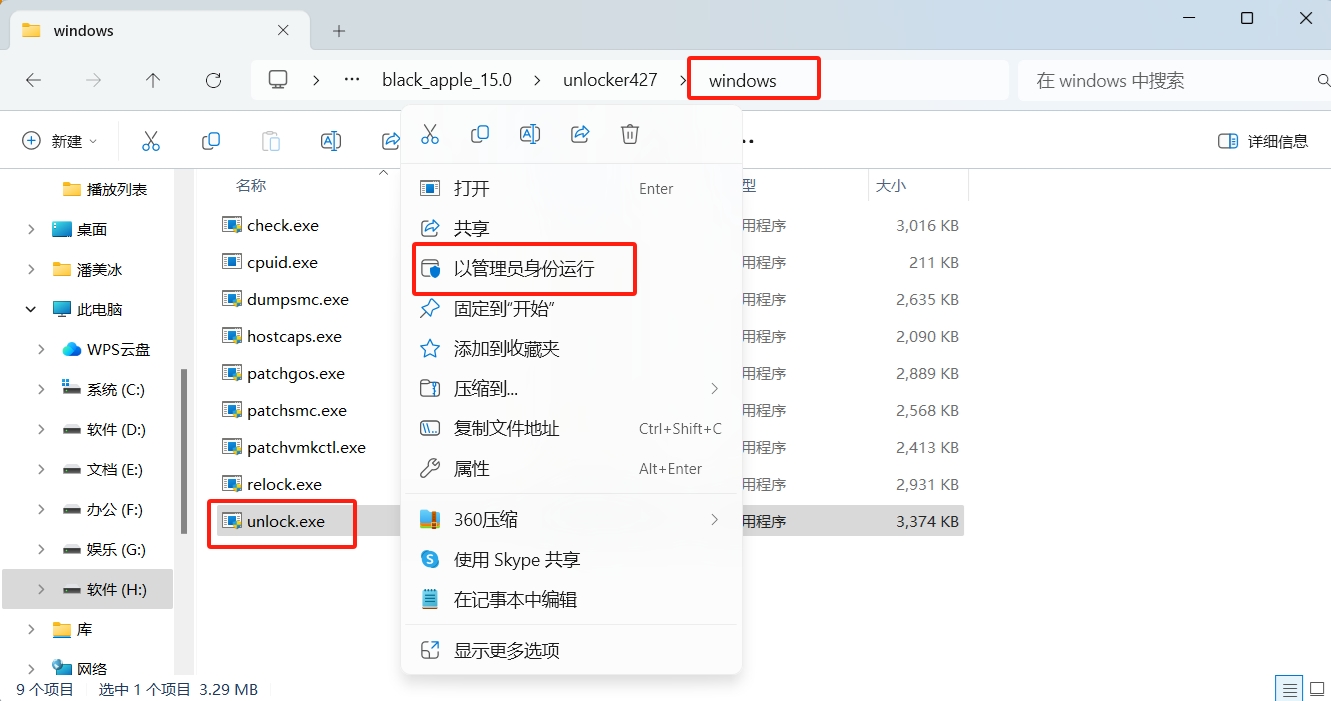Viewport: 1331px width, 701px height.
Task: Click the cut icon in context menu
Action: (x=430, y=134)
